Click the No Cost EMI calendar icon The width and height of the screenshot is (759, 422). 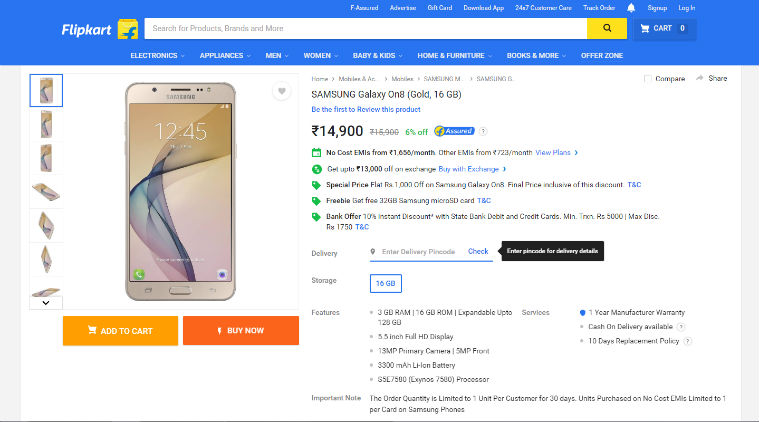click(316, 152)
